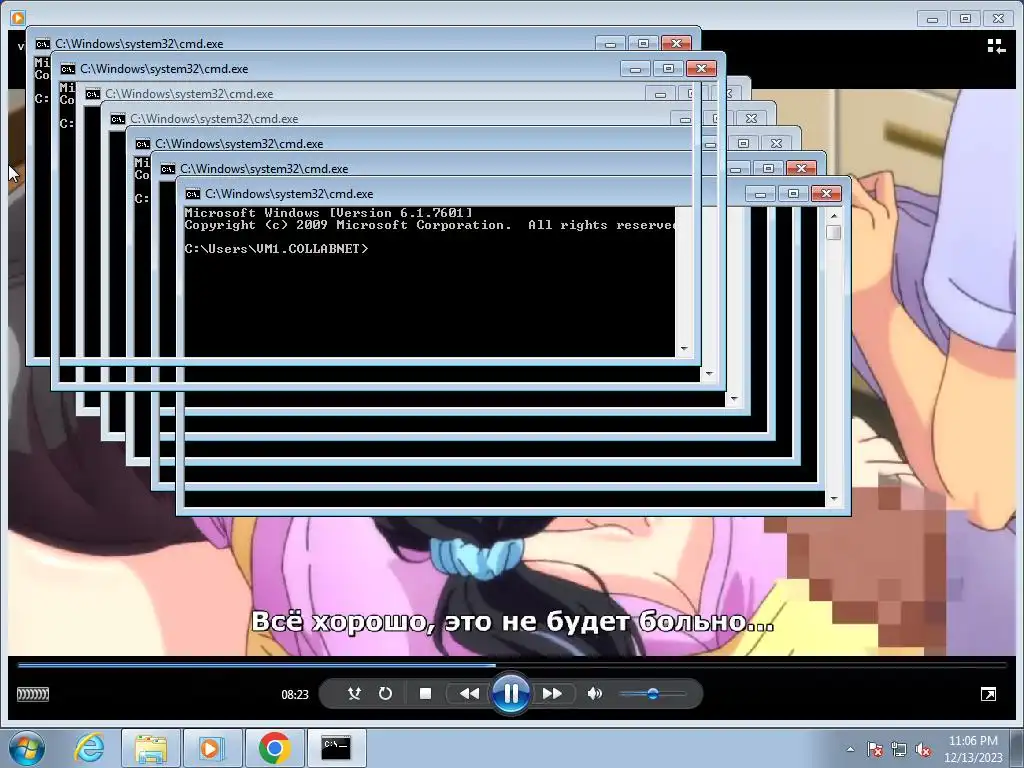The height and width of the screenshot is (768, 1024).
Task: Open Windows Explorer from taskbar
Action: coord(151,748)
